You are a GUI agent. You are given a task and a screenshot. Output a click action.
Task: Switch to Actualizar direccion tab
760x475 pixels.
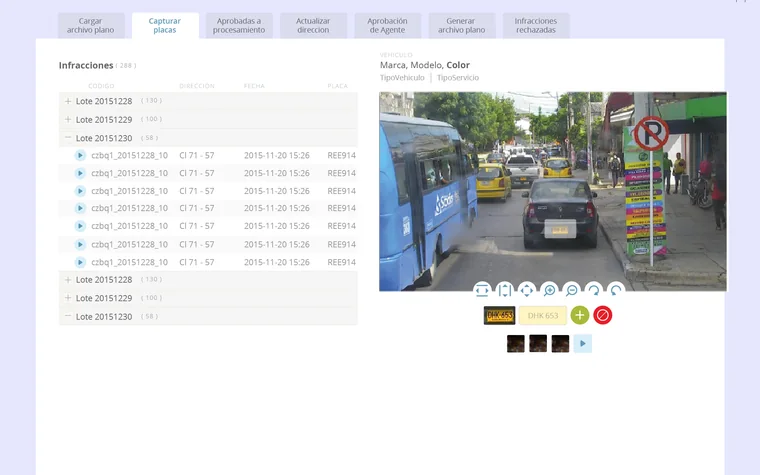coord(313,26)
